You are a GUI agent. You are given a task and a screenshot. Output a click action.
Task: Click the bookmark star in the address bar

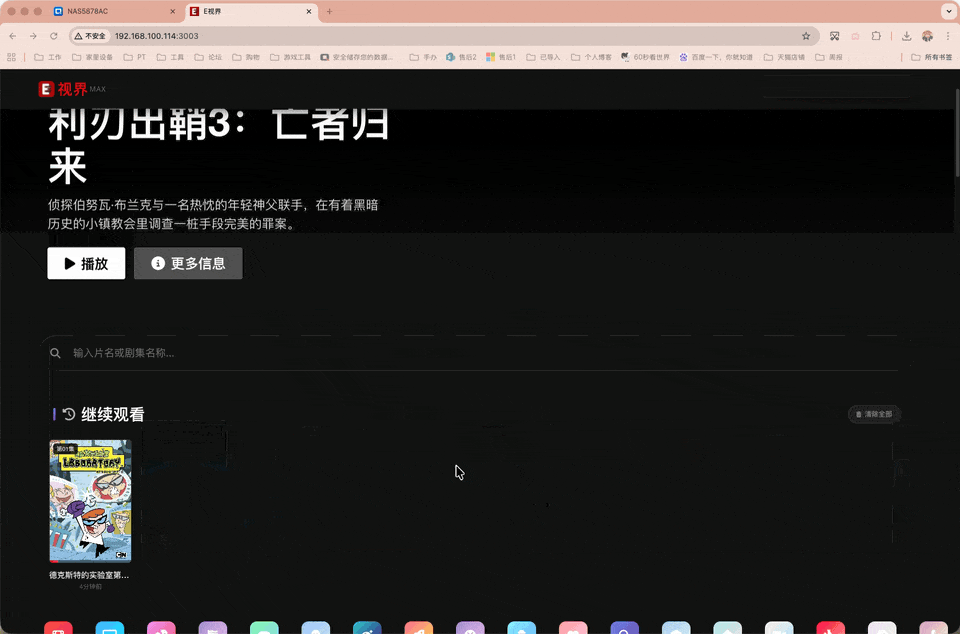808,35
